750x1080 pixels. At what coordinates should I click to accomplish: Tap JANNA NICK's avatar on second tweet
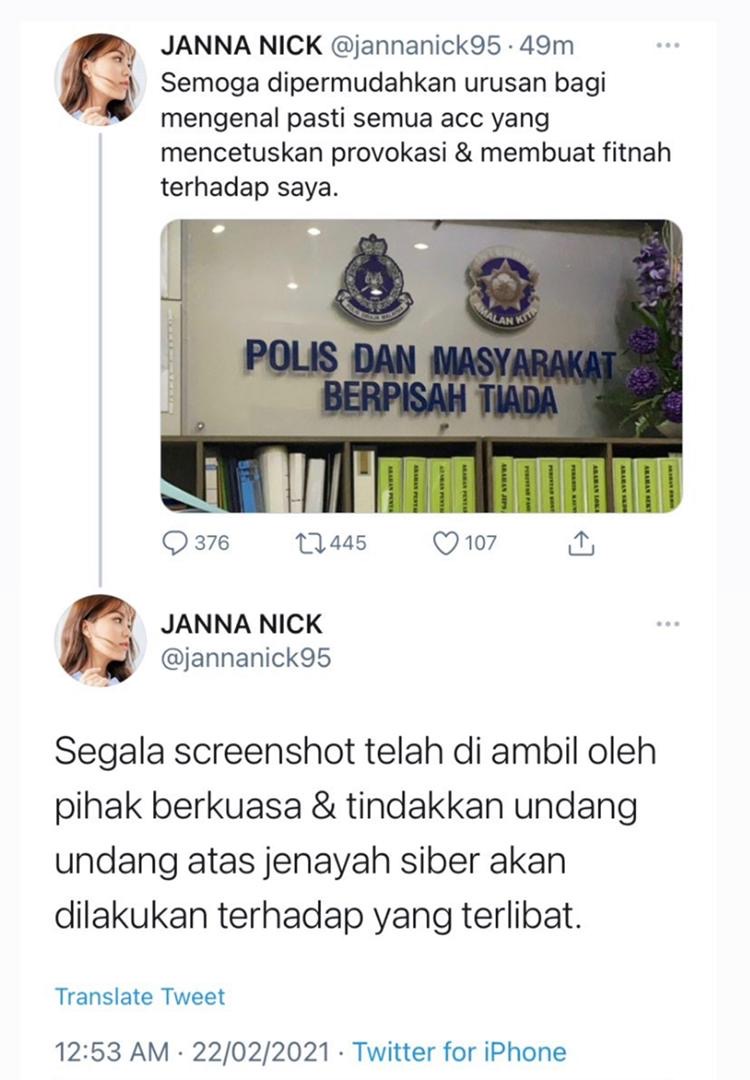pos(101,641)
